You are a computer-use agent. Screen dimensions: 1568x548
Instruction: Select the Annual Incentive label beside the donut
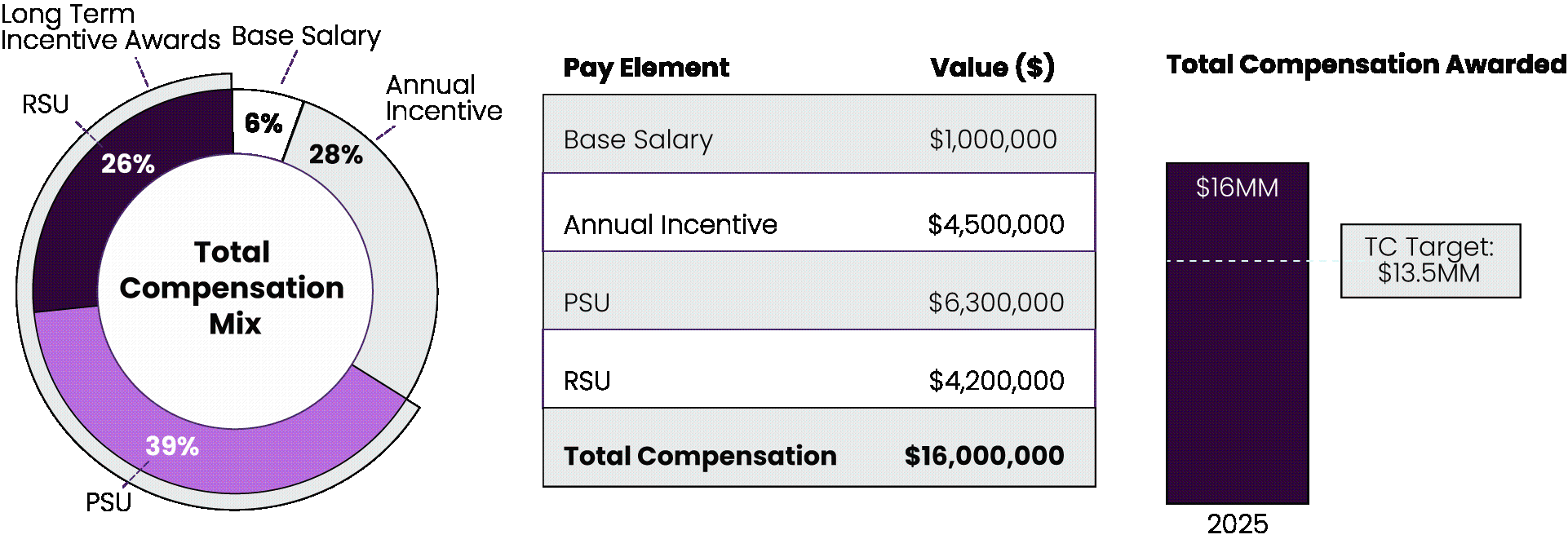tap(443, 98)
